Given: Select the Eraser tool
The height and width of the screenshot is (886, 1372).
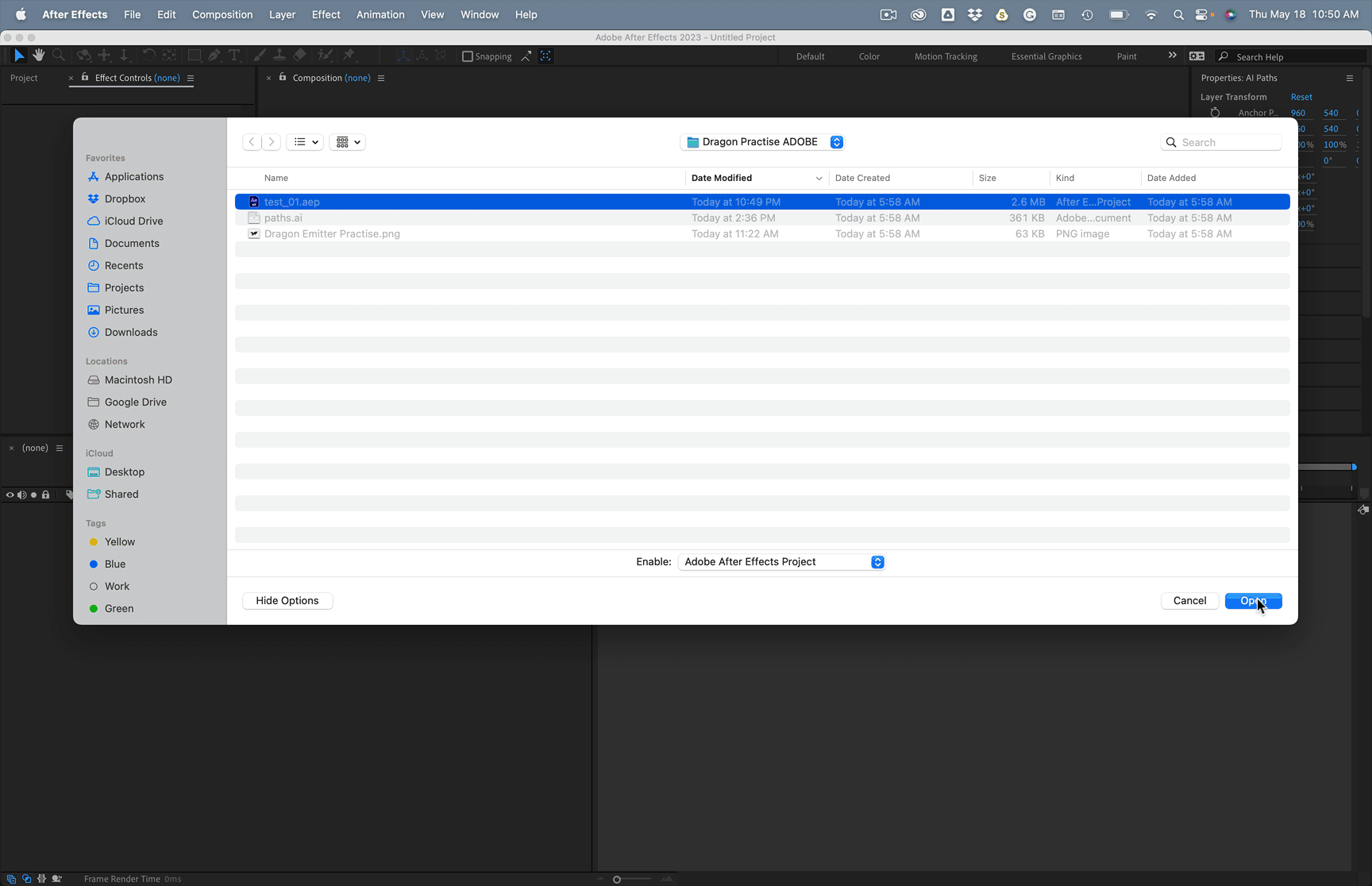Looking at the screenshot, I should pos(299,56).
